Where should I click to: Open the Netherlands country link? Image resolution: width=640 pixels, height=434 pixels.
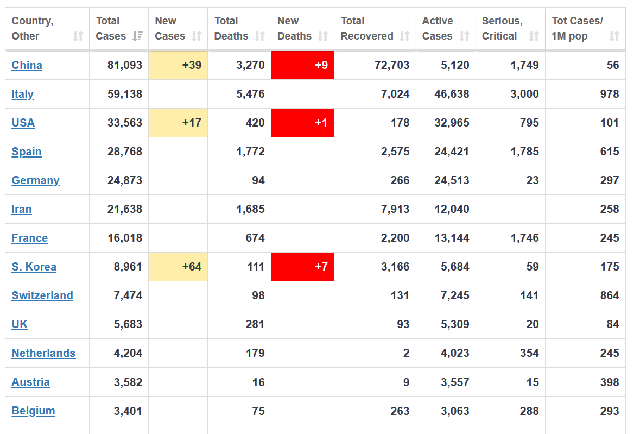[43, 354]
